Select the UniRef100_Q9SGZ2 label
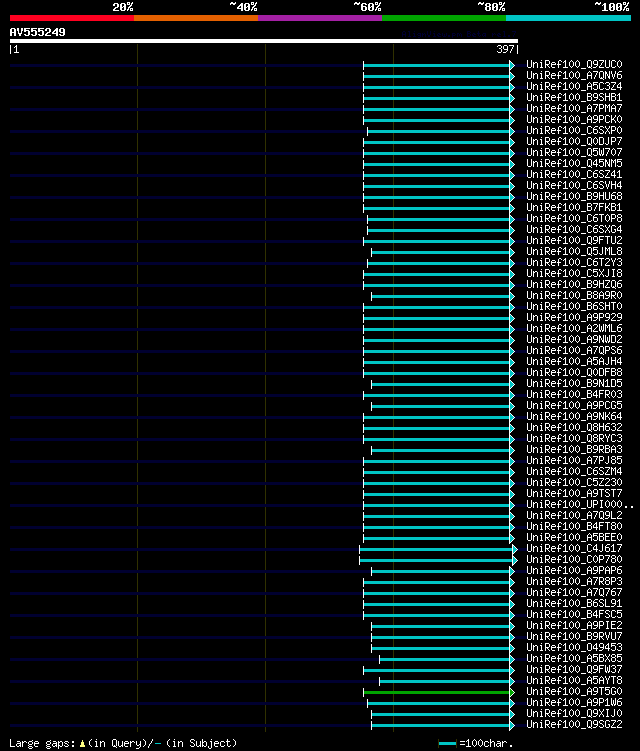 574,725
